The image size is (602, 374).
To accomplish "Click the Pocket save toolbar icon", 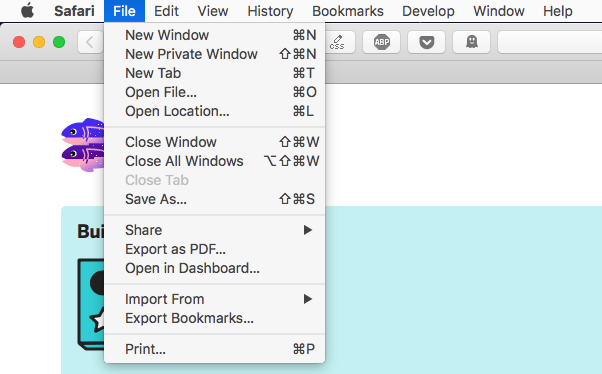I will 427,42.
